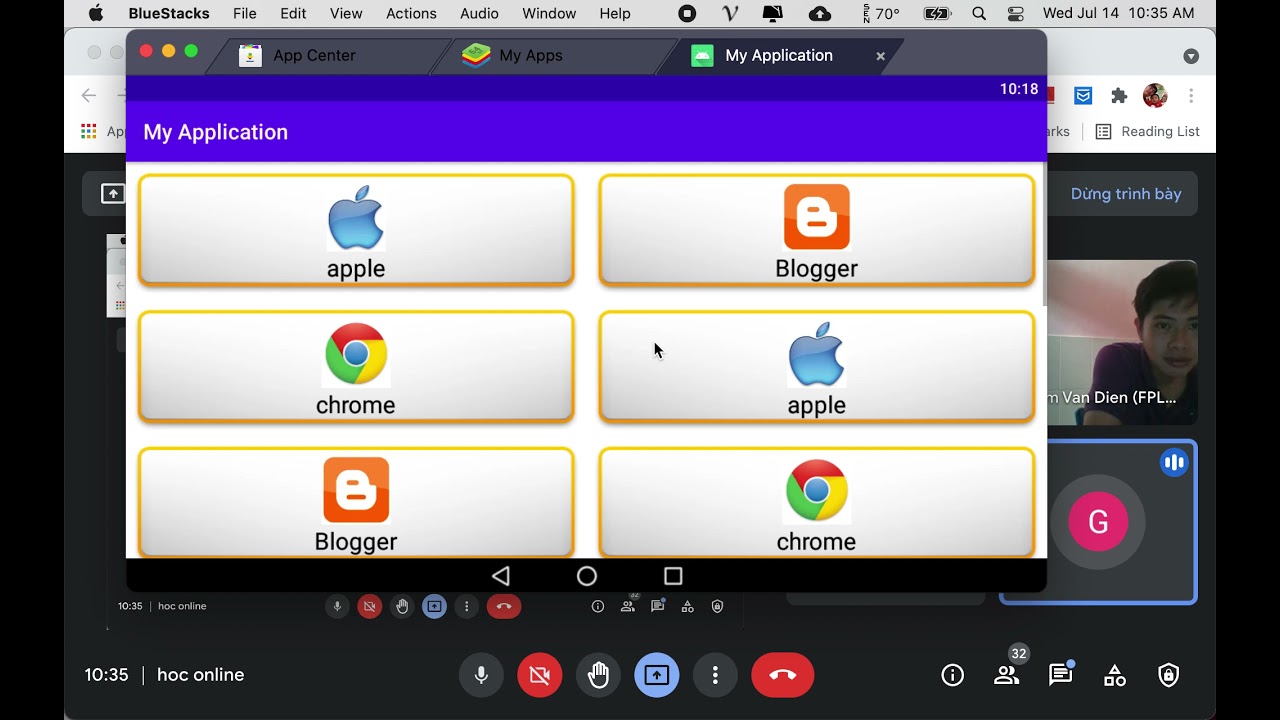
Task: Open the Edit menu
Action: pyautogui.click(x=293, y=13)
